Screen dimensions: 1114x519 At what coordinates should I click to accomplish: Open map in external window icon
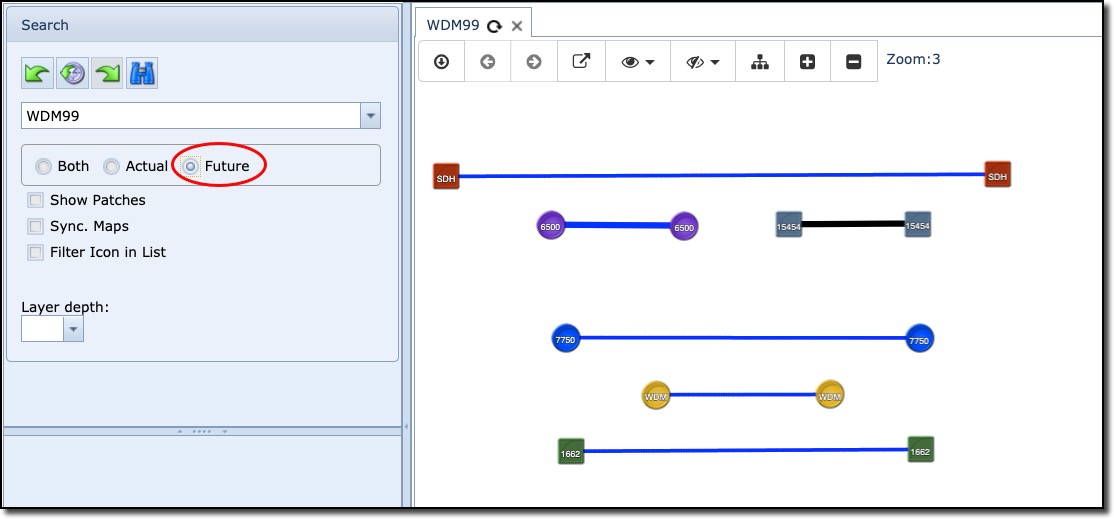click(580, 62)
